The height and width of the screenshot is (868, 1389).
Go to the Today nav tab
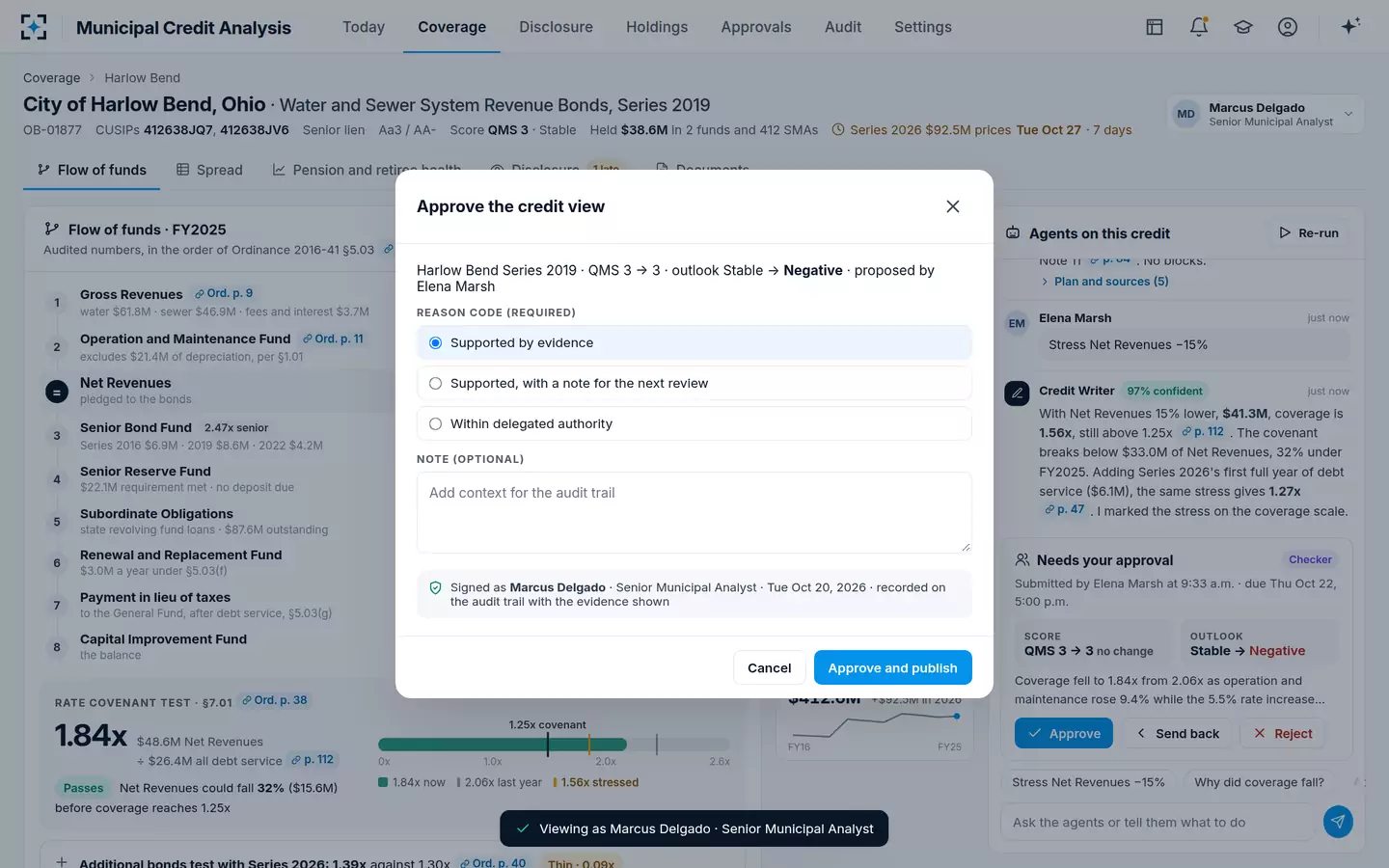tap(364, 27)
